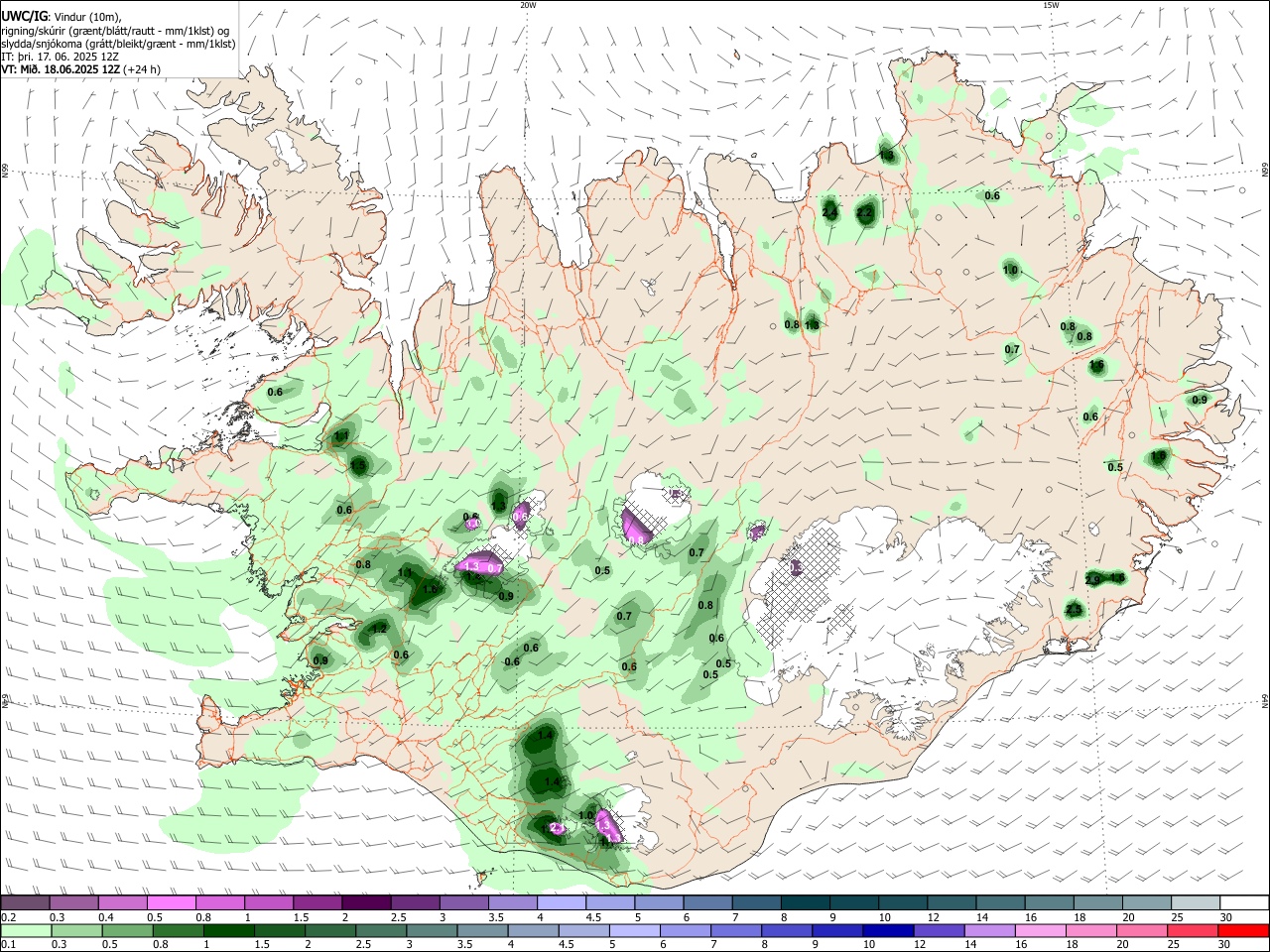Click lavender rain swatch between 5 and 6

(635, 930)
